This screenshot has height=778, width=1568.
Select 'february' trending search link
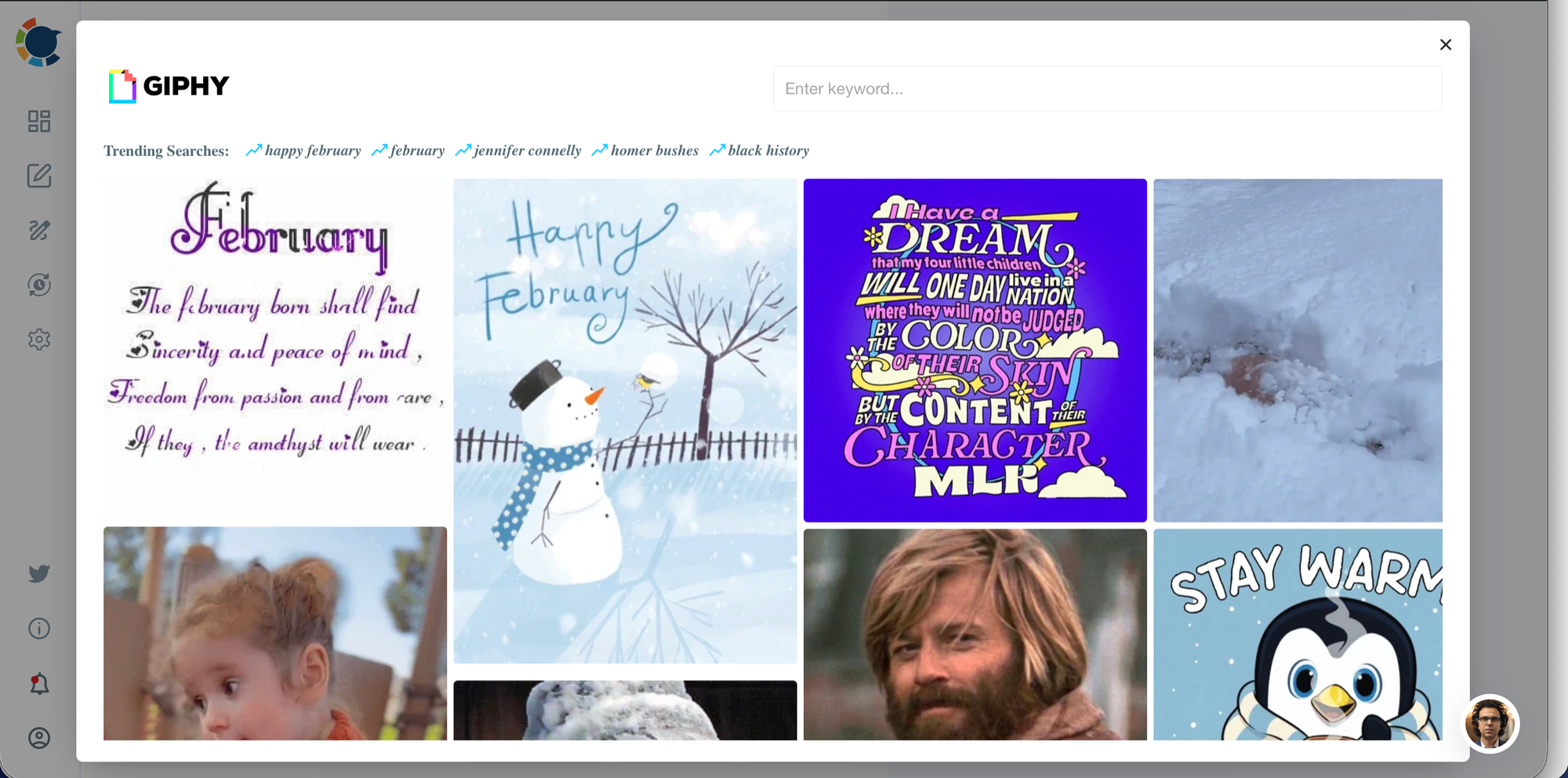point(416,151)
